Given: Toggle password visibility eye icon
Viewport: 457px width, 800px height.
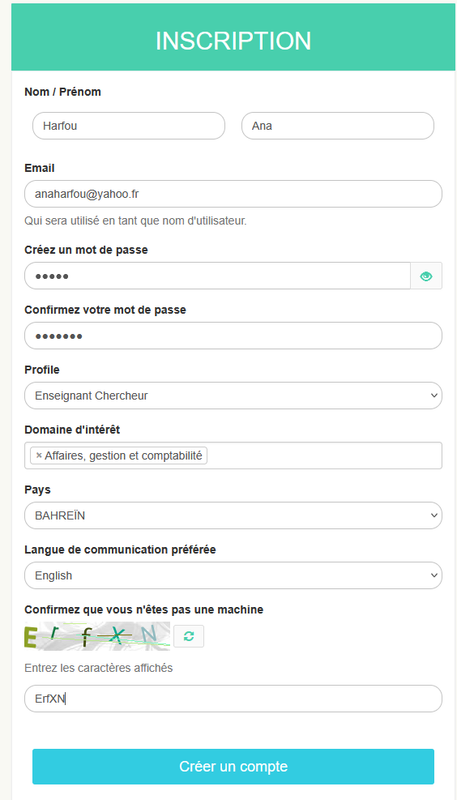Looking at the screenshot, I should click(x=426, y=276).
